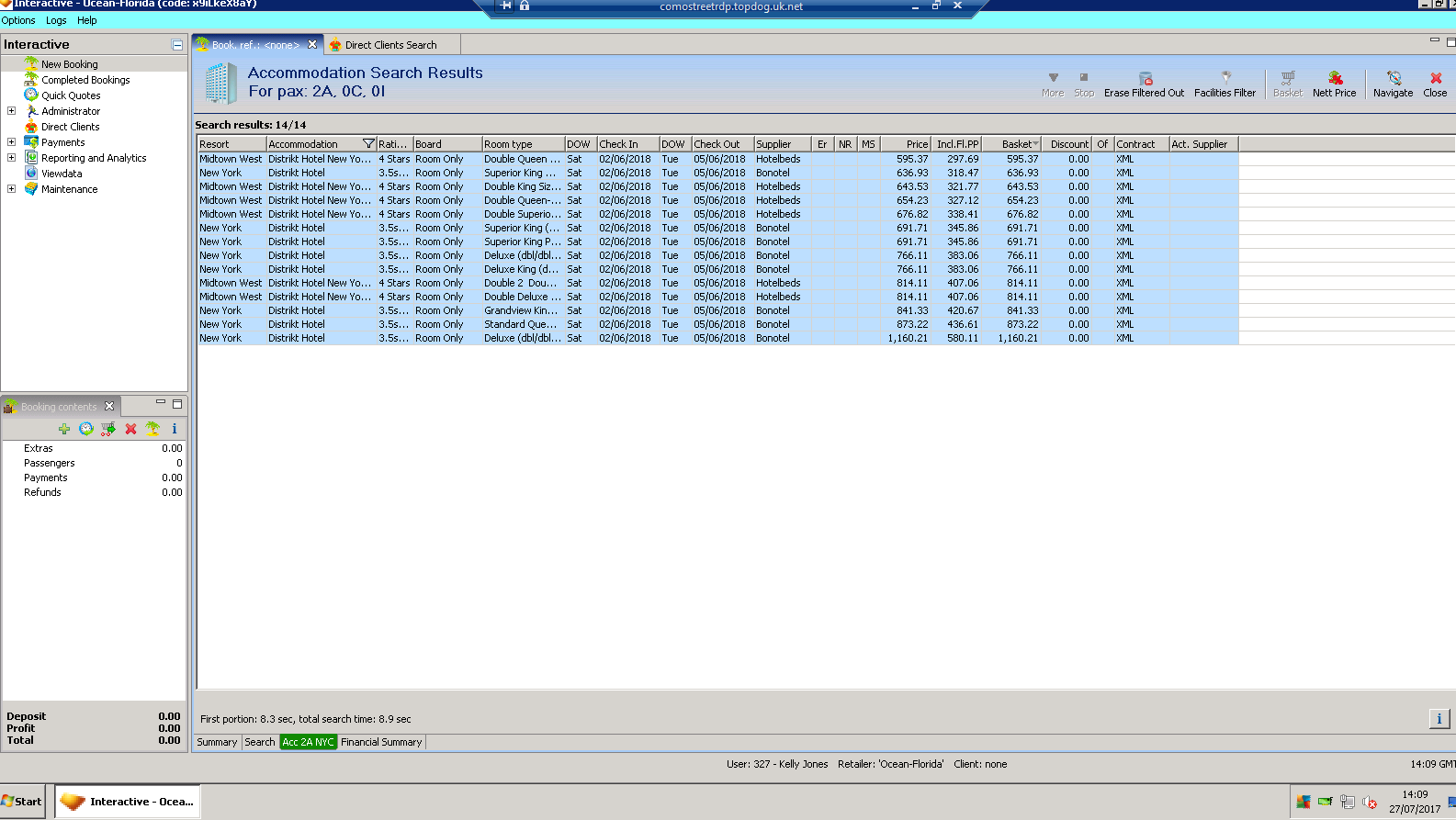Open Viewdata in the sidebar

pyautogui.click(x=62, y=174)
